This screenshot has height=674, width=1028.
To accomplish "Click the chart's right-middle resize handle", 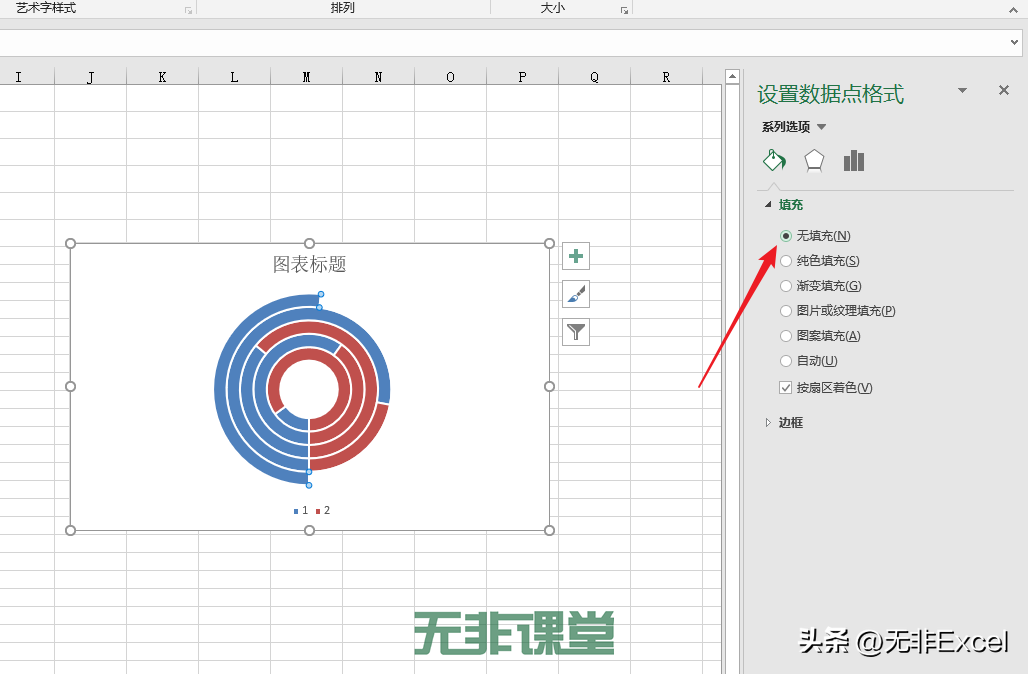I will 549,386.
